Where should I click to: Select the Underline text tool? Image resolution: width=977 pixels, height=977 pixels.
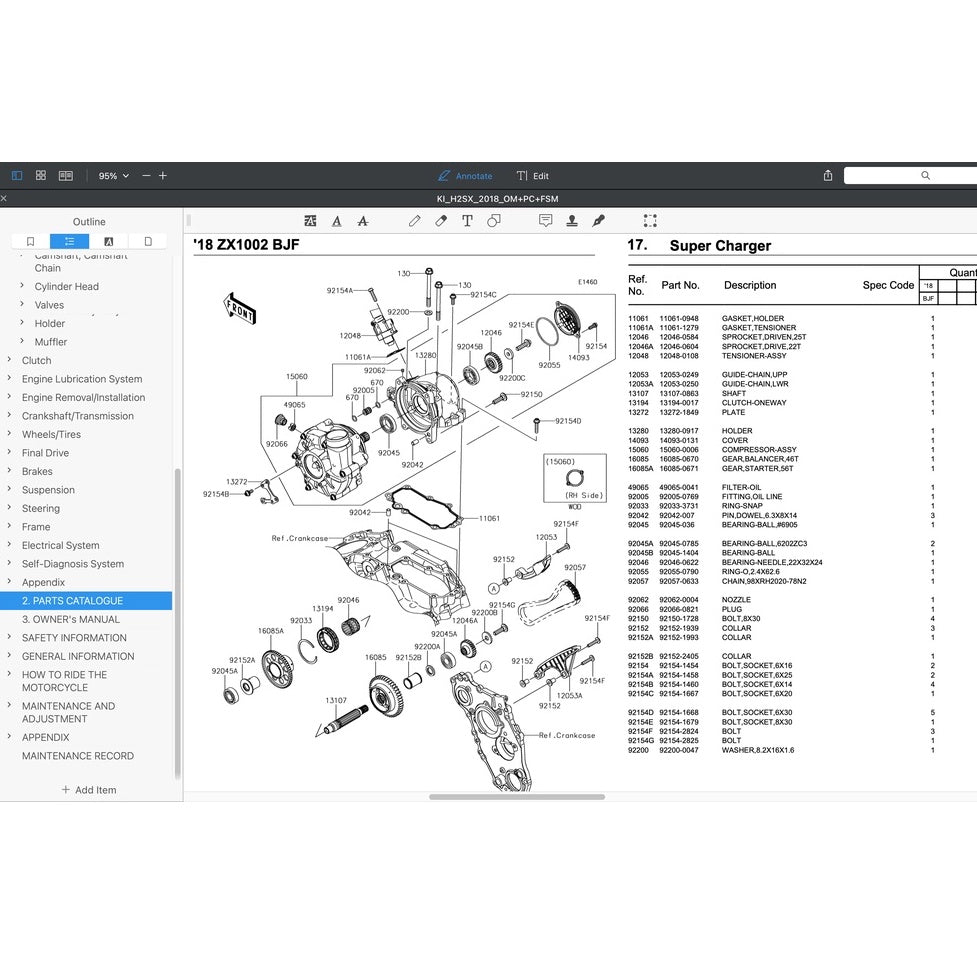[x=337, y=222]
